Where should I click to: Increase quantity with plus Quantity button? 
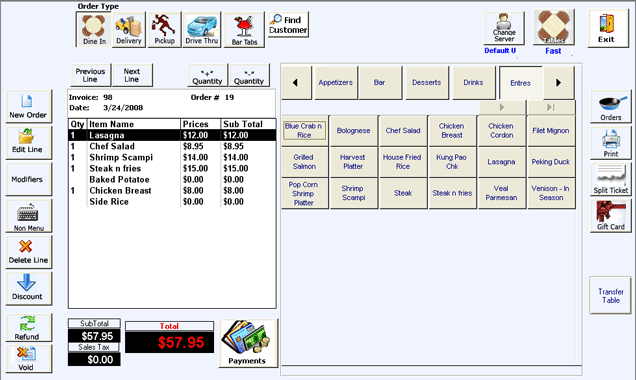tap(208, 75)
